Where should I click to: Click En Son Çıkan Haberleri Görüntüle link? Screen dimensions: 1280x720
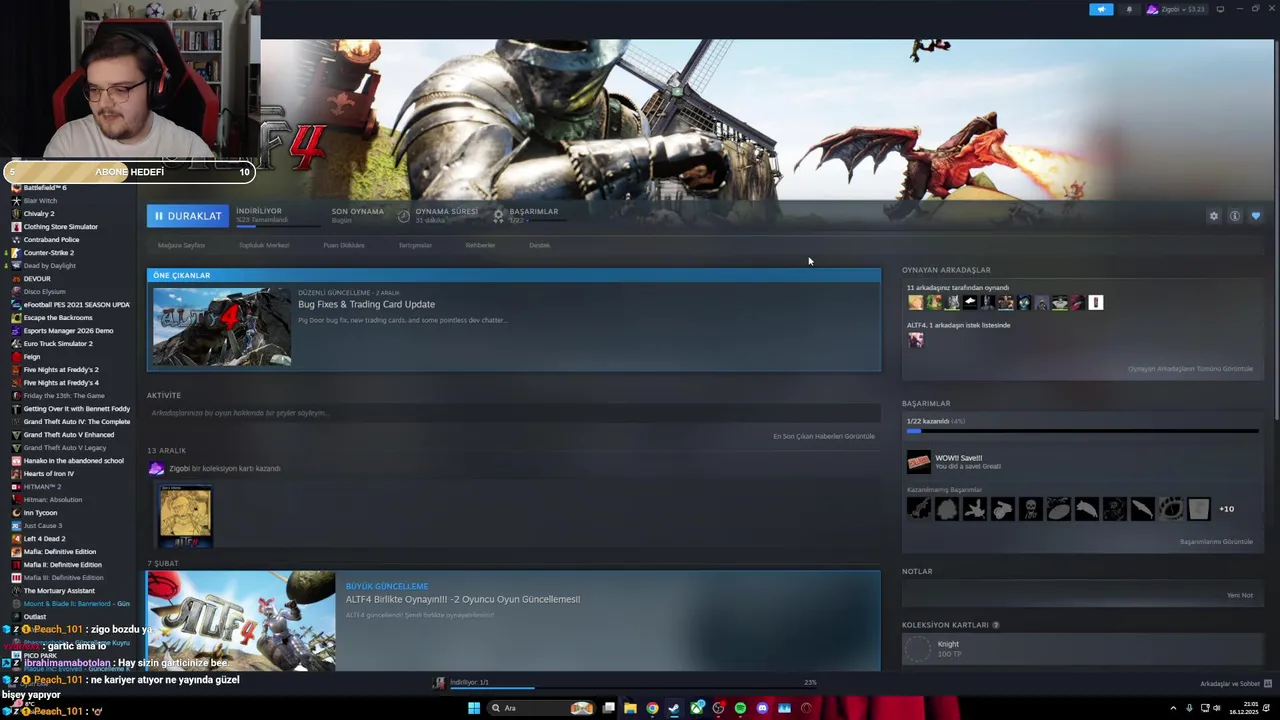click(x=823, y=436)
